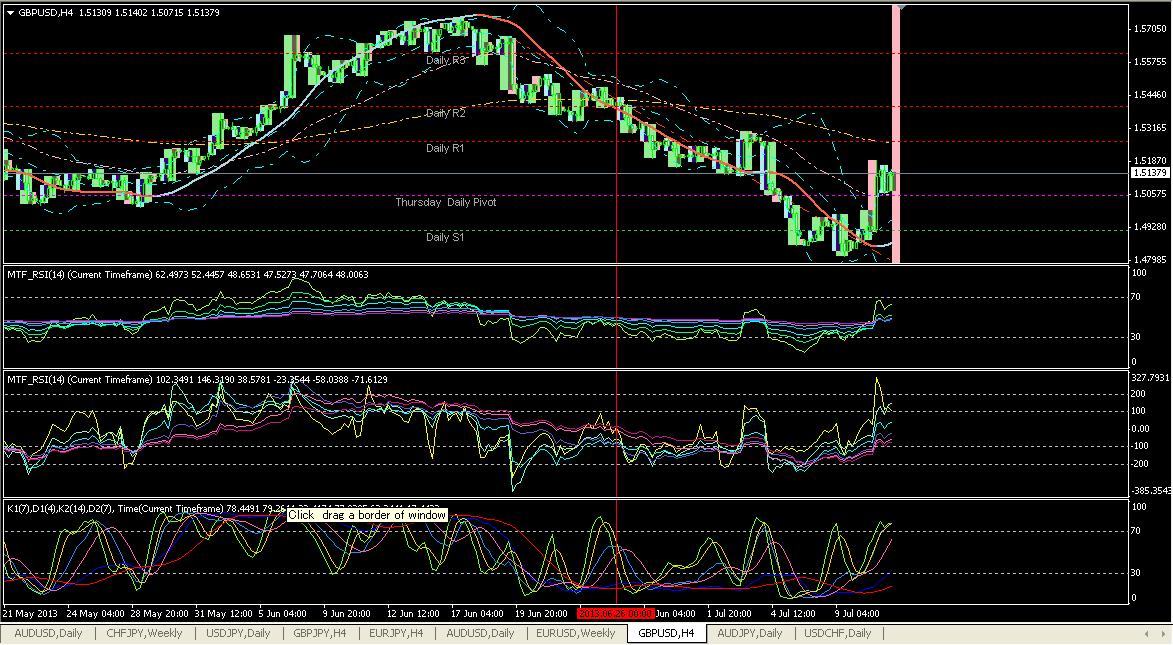
Task: Click MTF_RSI(14) label starting with 102.3491
Action: [x=197, y=379]
